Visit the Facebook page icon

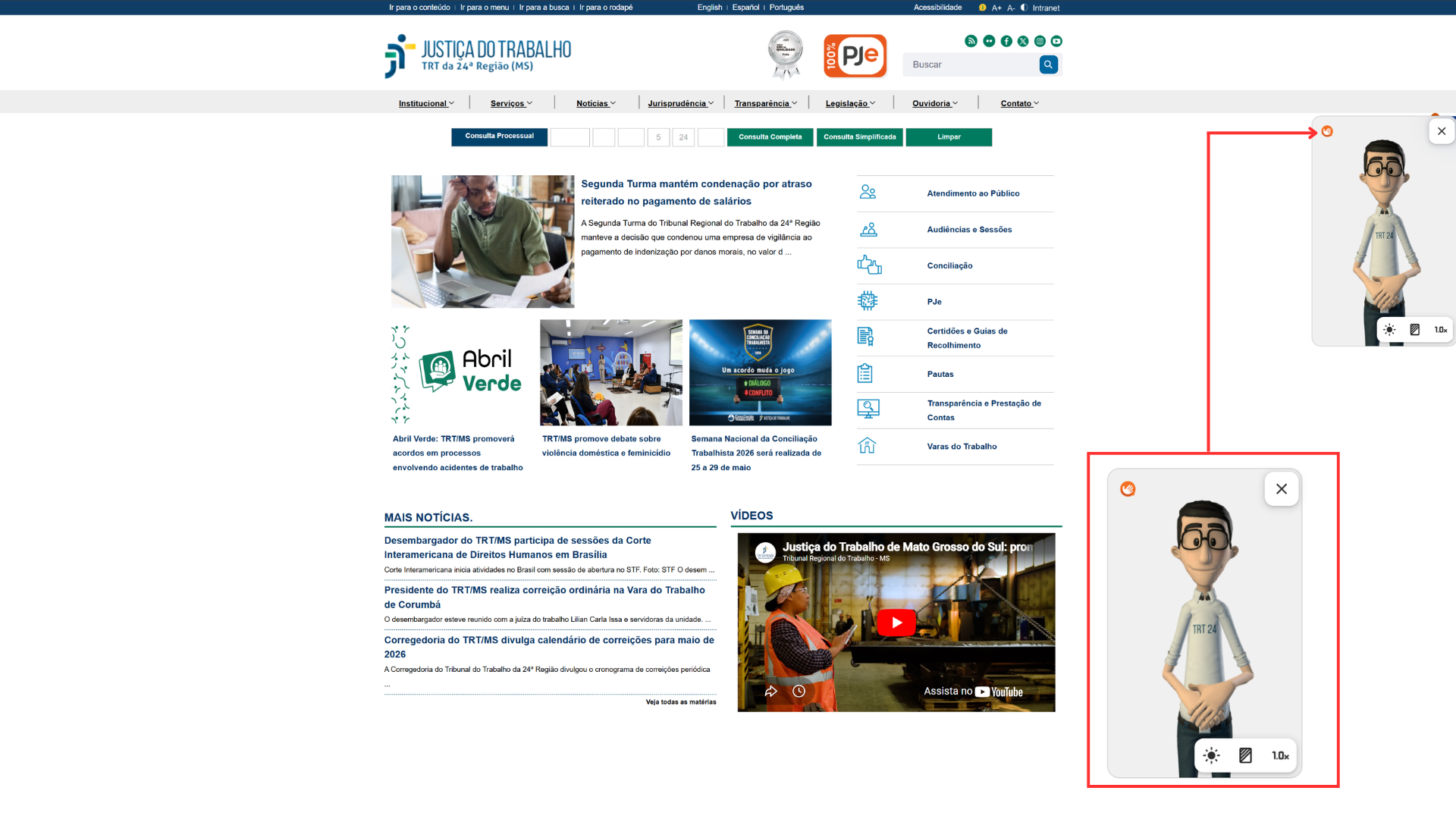click(1006, 41)
